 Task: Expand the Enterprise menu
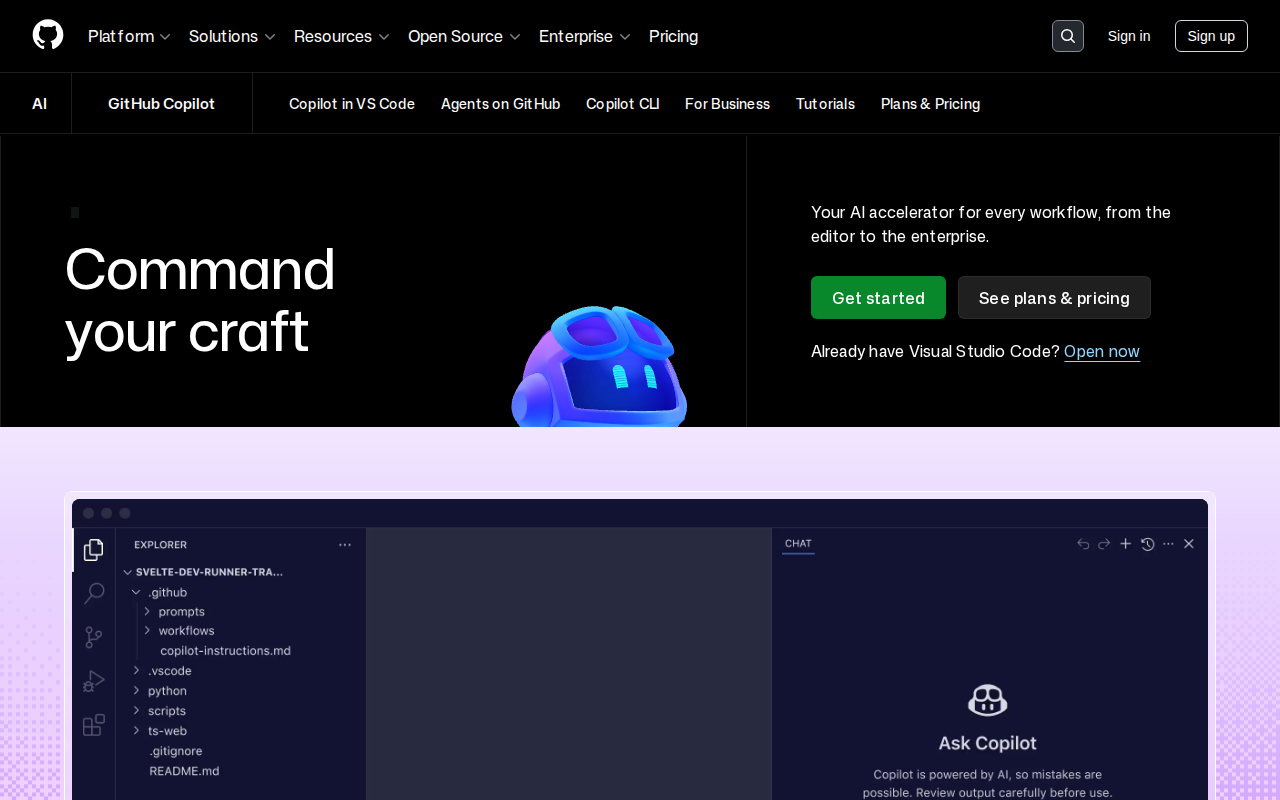(585, 36)
